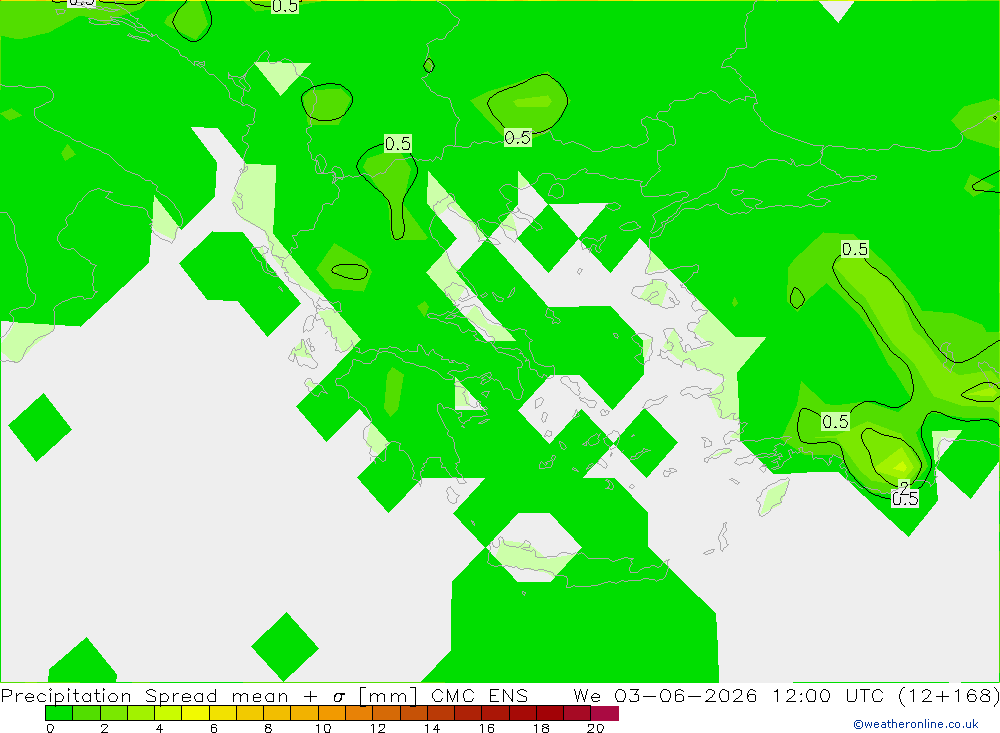
Task: Click legend scale number 12
Action: coord(378,728)
